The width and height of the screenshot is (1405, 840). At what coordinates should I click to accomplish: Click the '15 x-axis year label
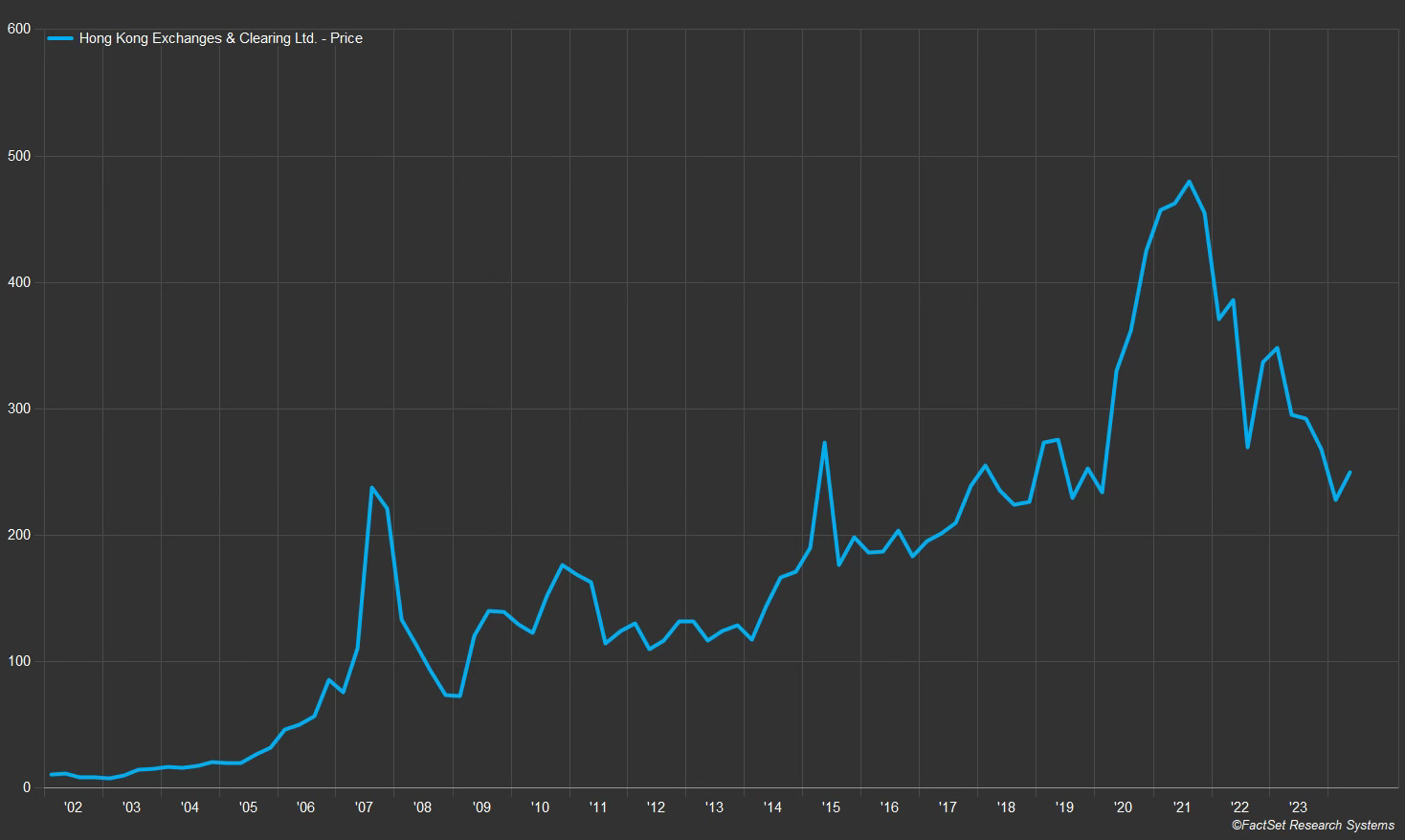[831, 807]
